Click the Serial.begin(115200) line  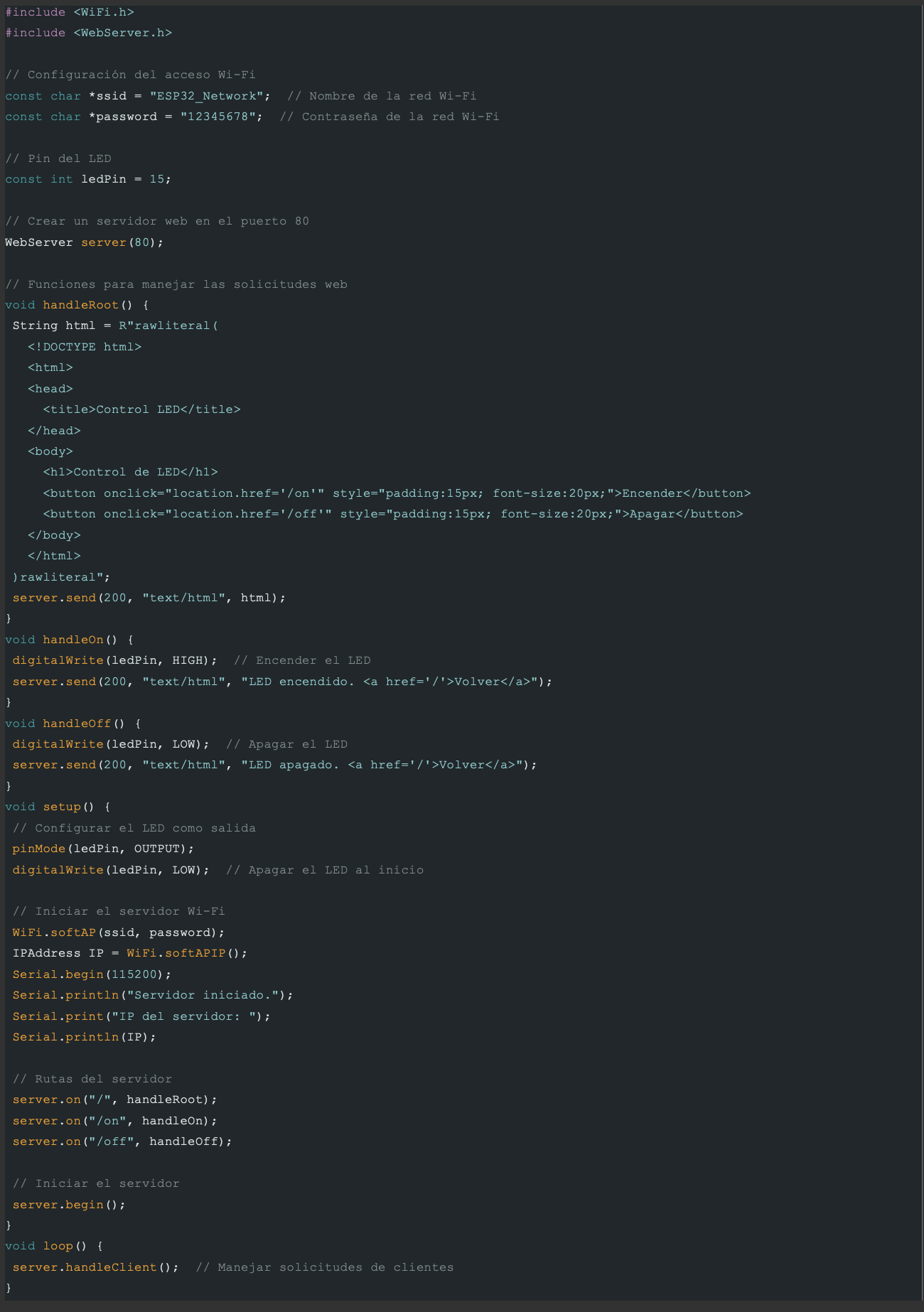[92, 974]
